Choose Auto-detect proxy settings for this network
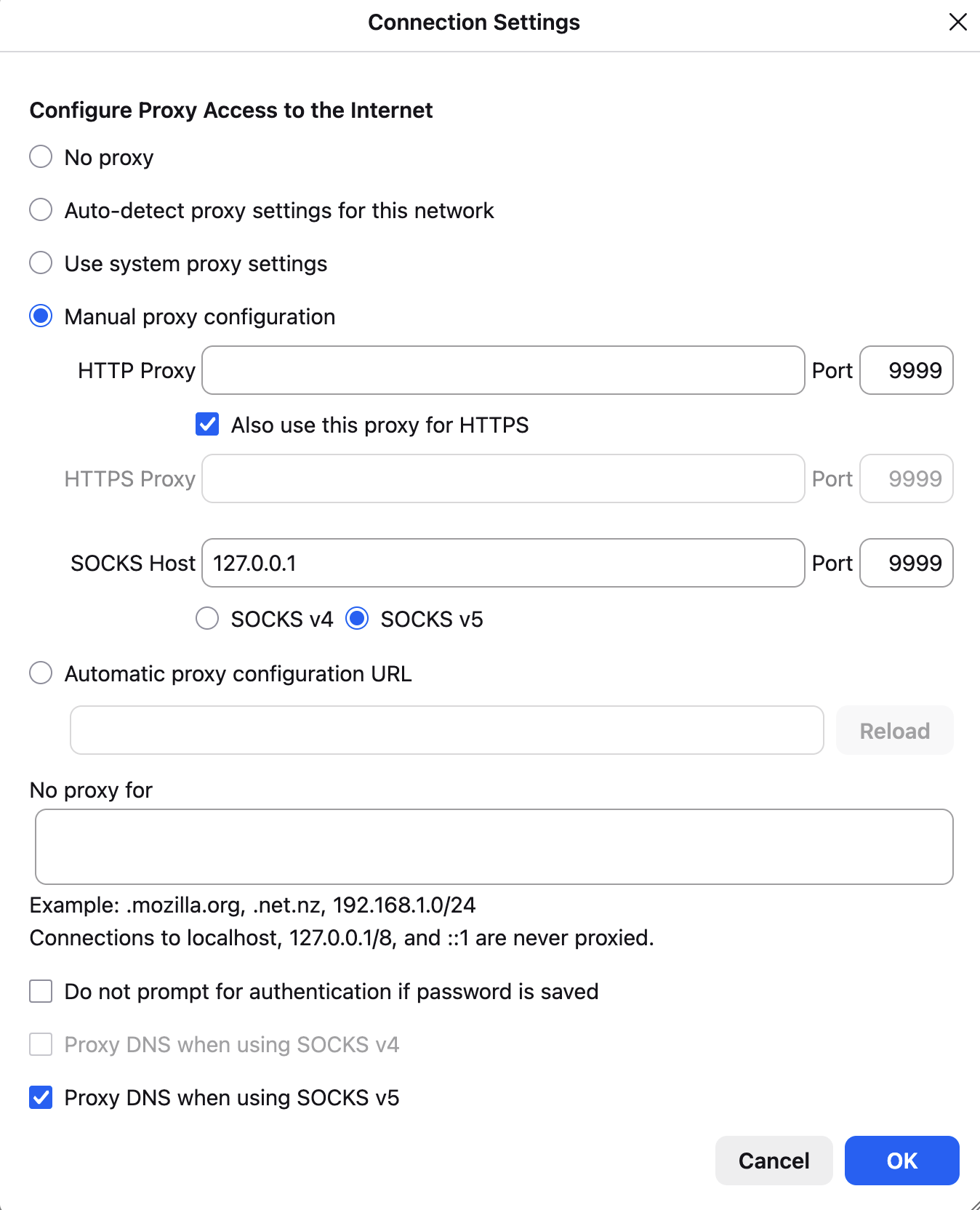This screenshot has height=1210, width=980. tap(41, 210)
